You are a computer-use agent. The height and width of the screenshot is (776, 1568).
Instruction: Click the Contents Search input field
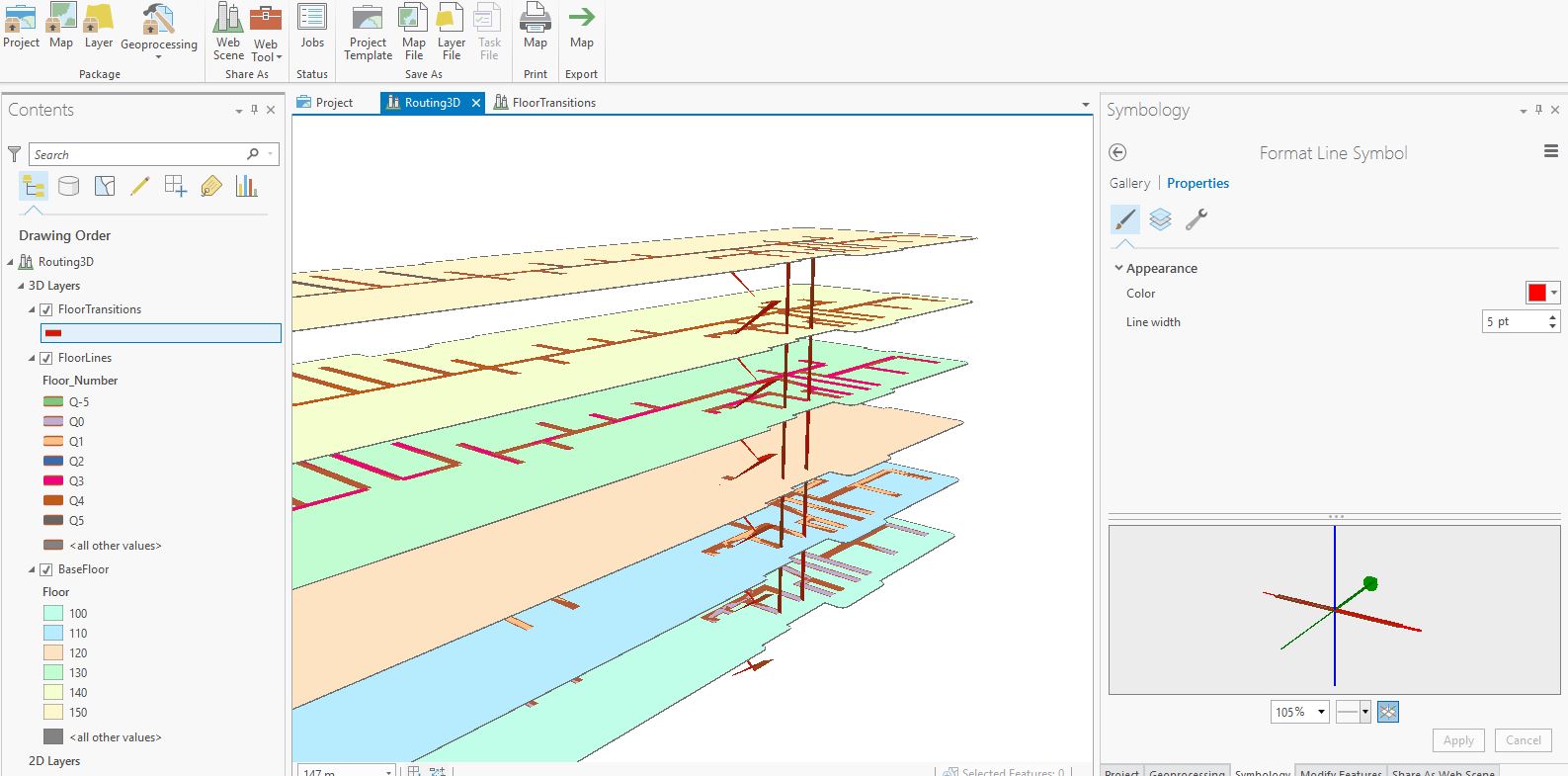[138, 154]
